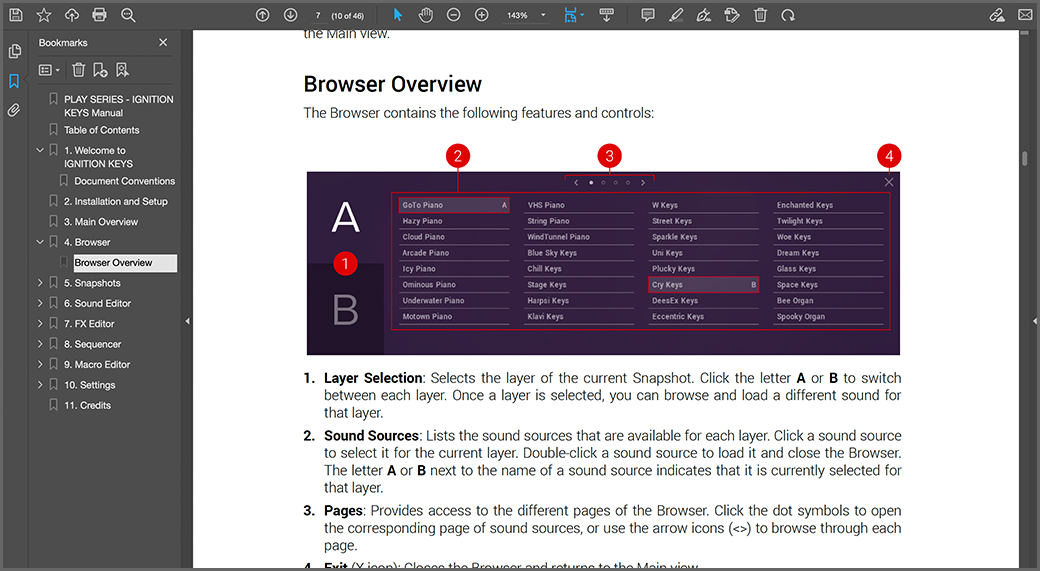Delete the selected bookmark with trash icon
Screen dimensions: 1040x571
tap(78, 70)
